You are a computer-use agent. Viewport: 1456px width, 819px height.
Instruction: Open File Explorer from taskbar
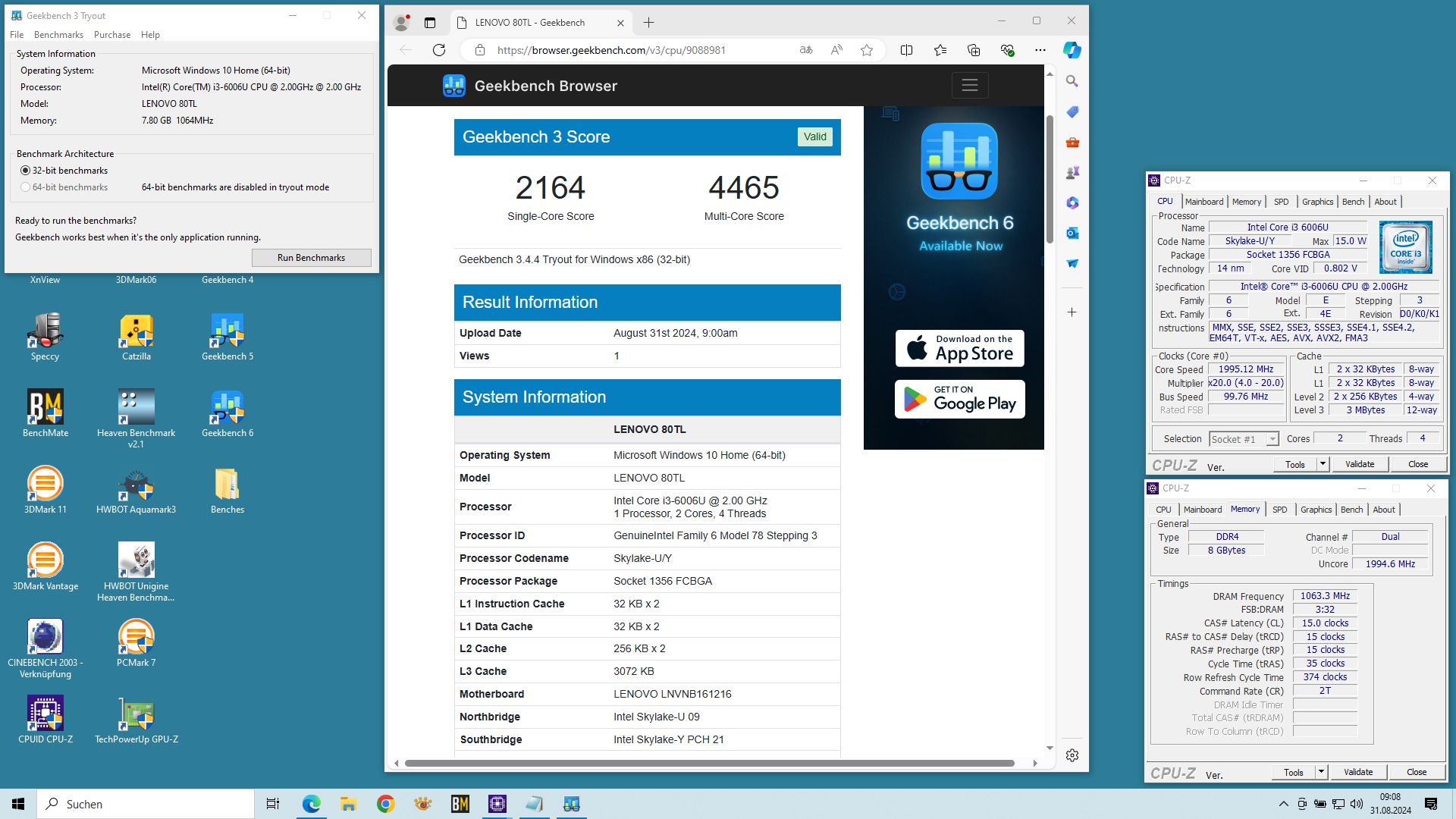(x=348, y=804)
